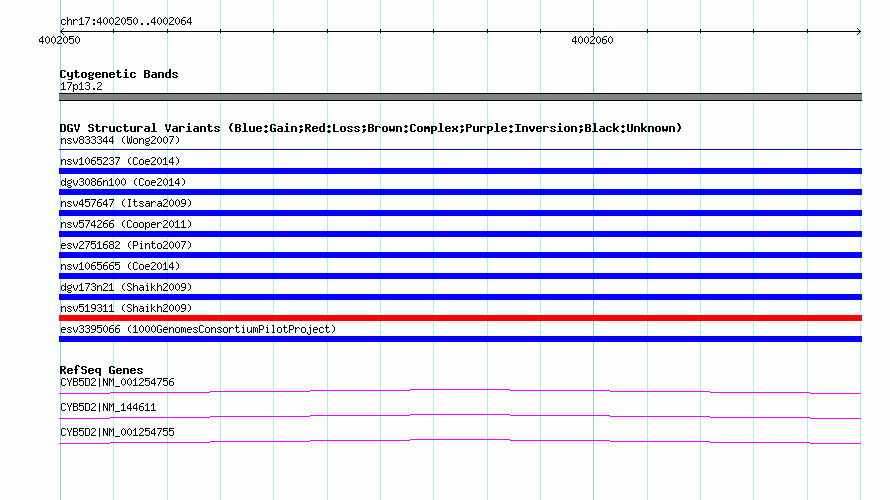
Task: Click the right arrow end of ruler
Action: pyautogui.click(x=858, y=31)
